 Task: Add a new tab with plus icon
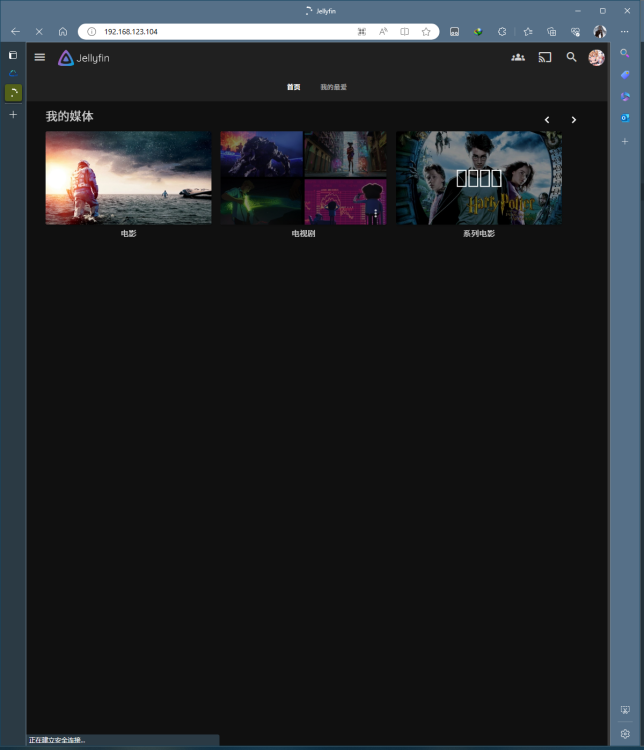tap(13, 114)
